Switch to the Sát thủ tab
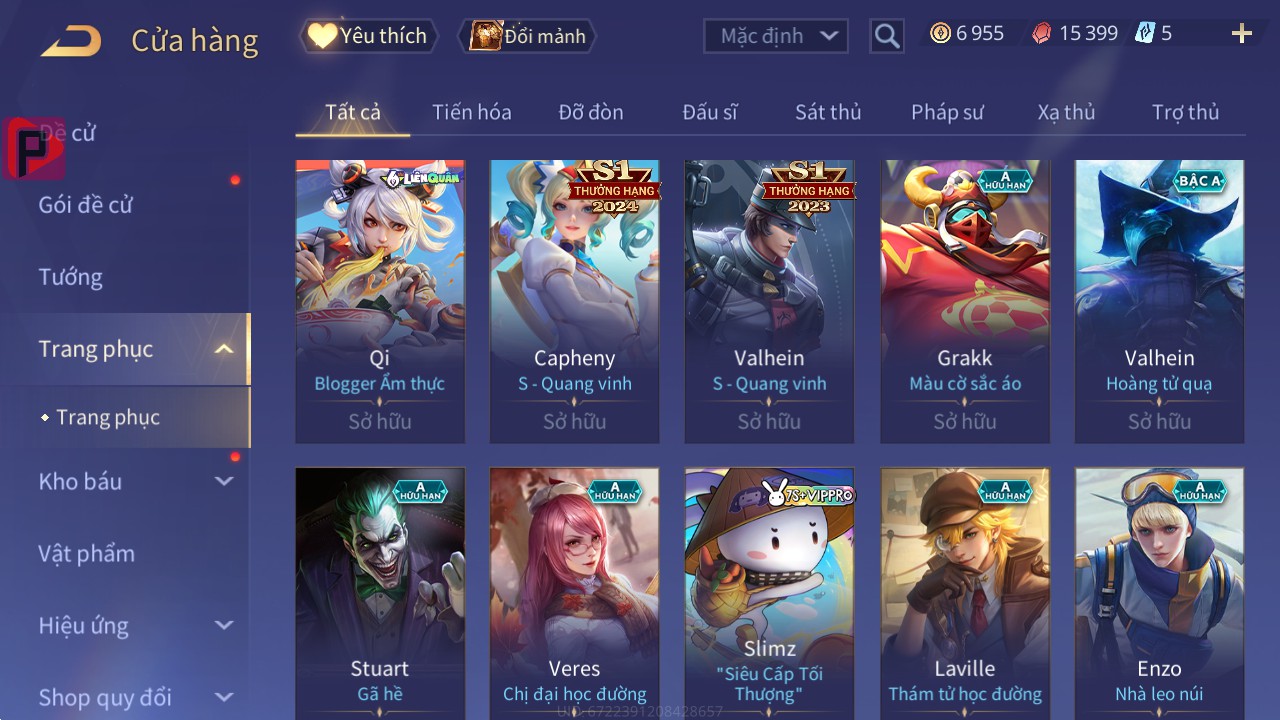The width and height of the screenshot is (1280, 720). pos(828,112)
